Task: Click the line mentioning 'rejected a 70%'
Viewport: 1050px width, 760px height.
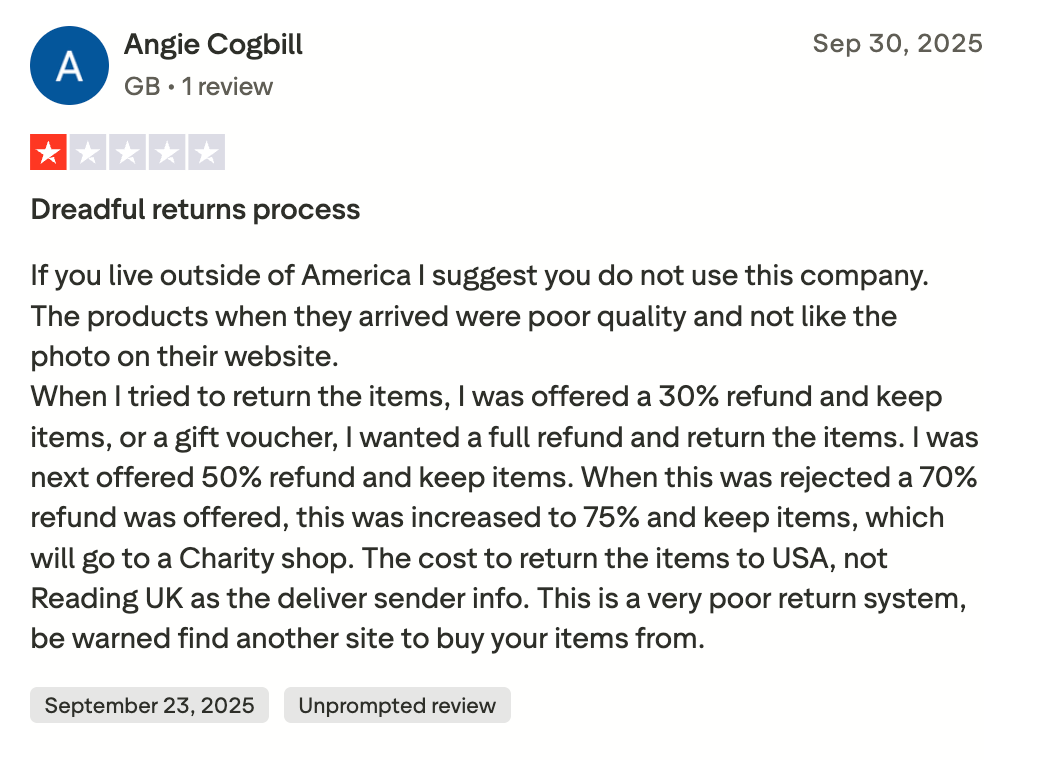Action: [503, 477]
